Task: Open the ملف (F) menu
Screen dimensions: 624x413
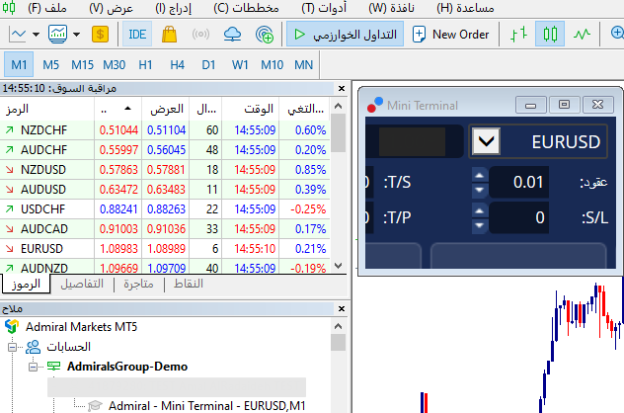Action: [47, 8]
